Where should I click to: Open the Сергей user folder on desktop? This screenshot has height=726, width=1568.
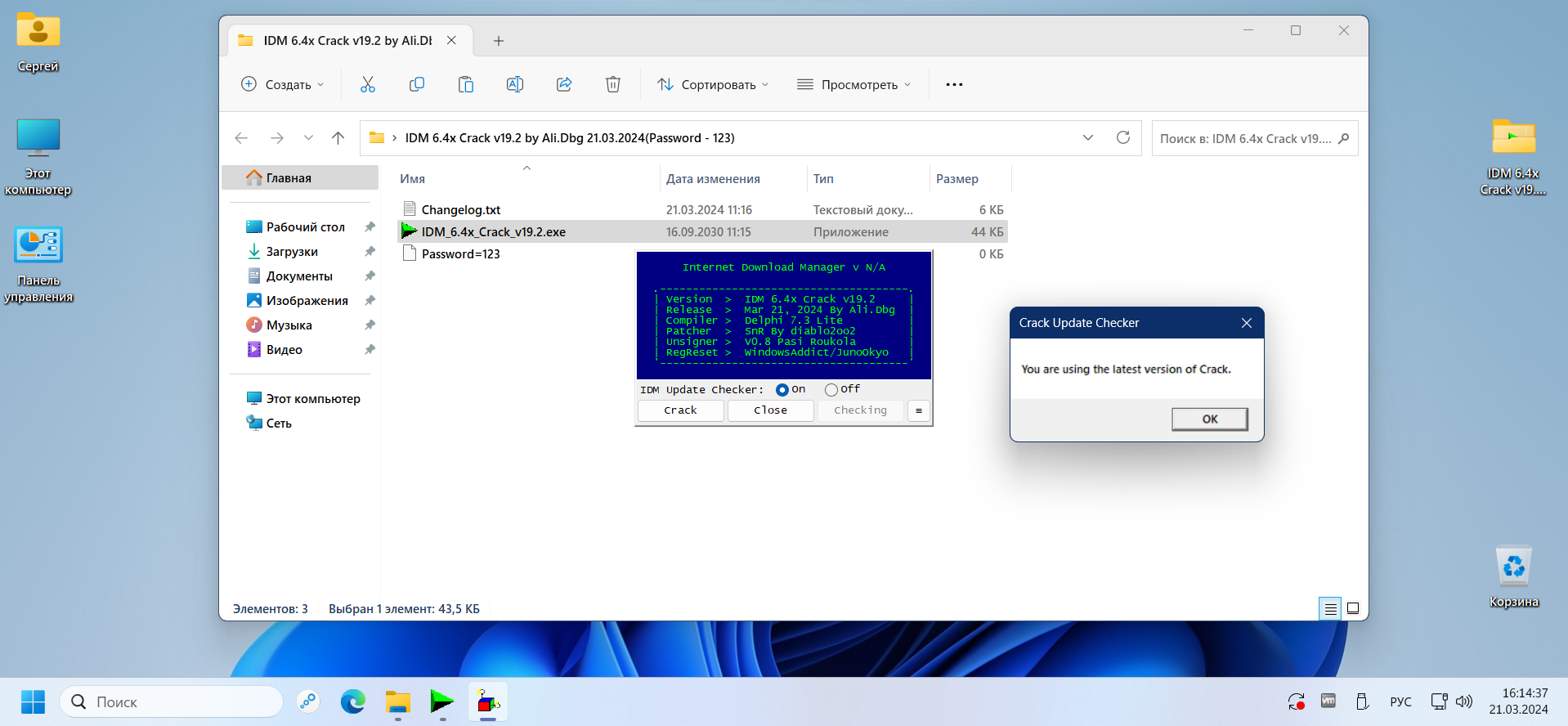[38, 43]
